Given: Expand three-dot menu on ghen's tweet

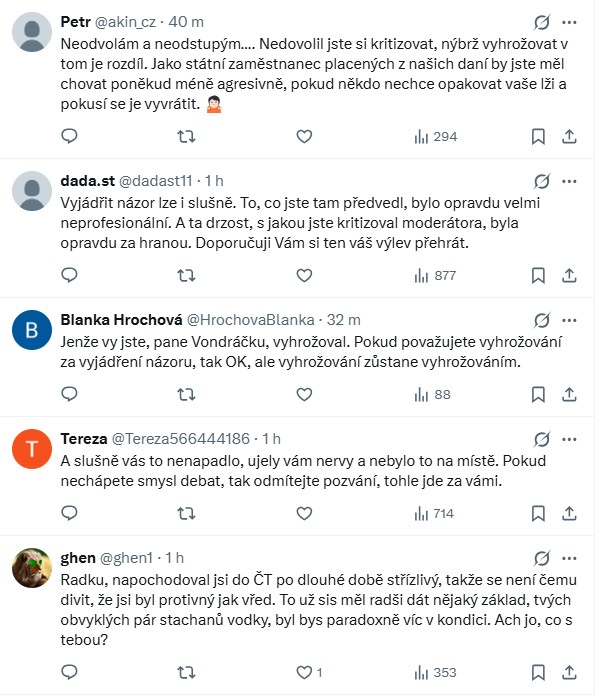Looking at the screenshot, I should click(x=569, y=557).
